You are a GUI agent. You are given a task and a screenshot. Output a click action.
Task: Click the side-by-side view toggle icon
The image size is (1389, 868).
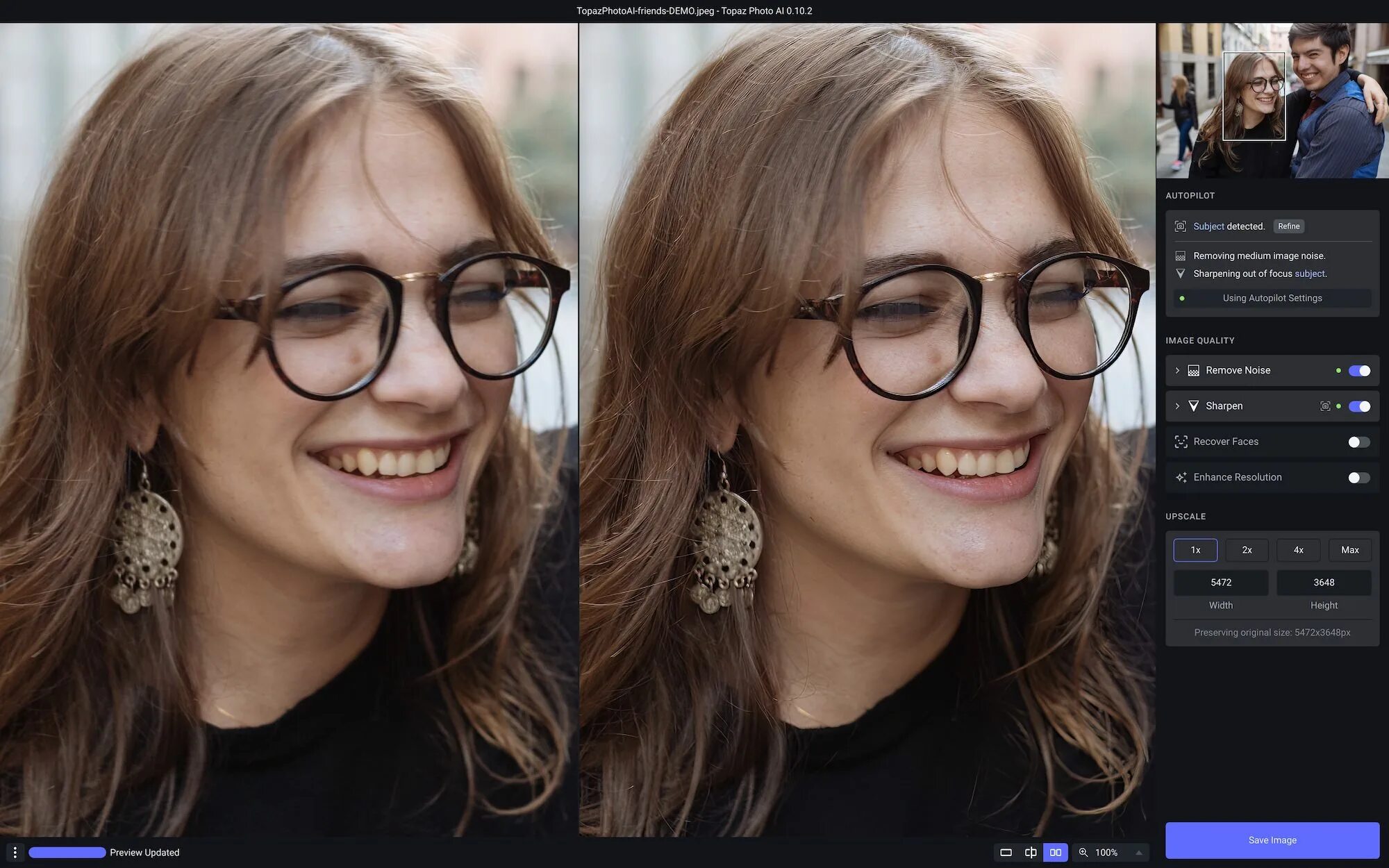(1056, 852)
